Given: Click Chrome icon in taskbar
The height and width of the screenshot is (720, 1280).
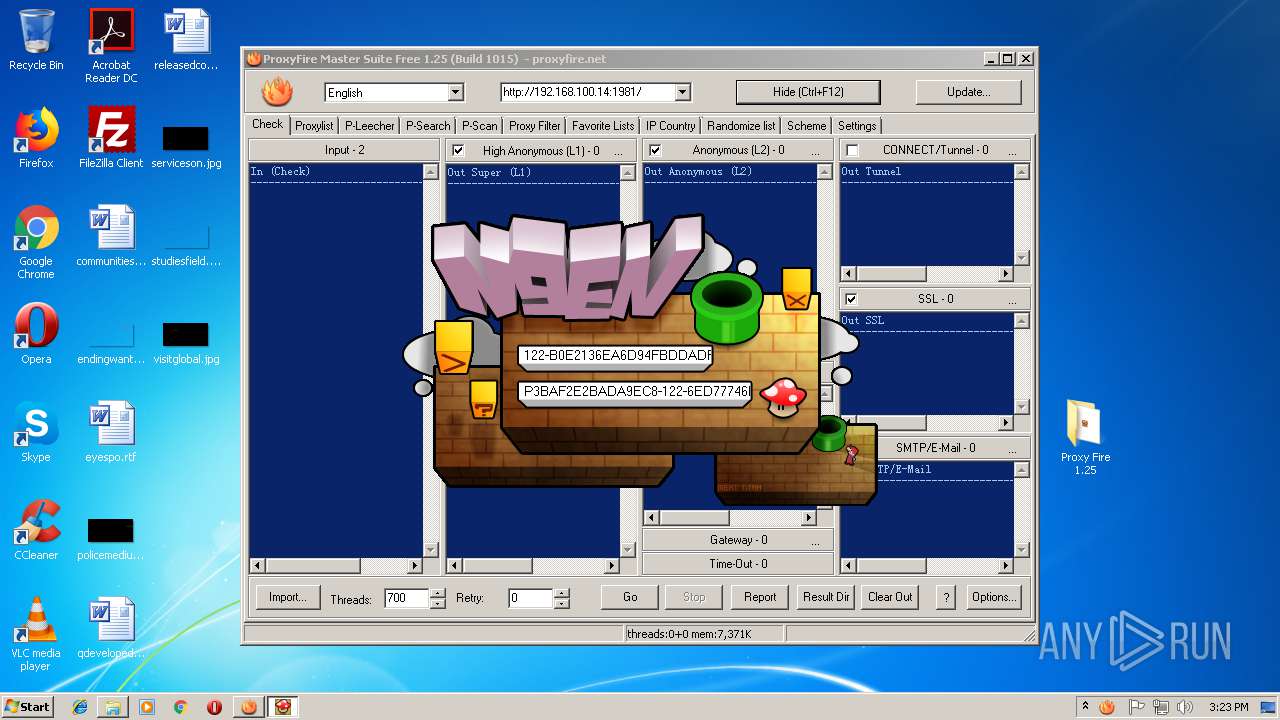Looking at the screenshot, I should point(181,707).
